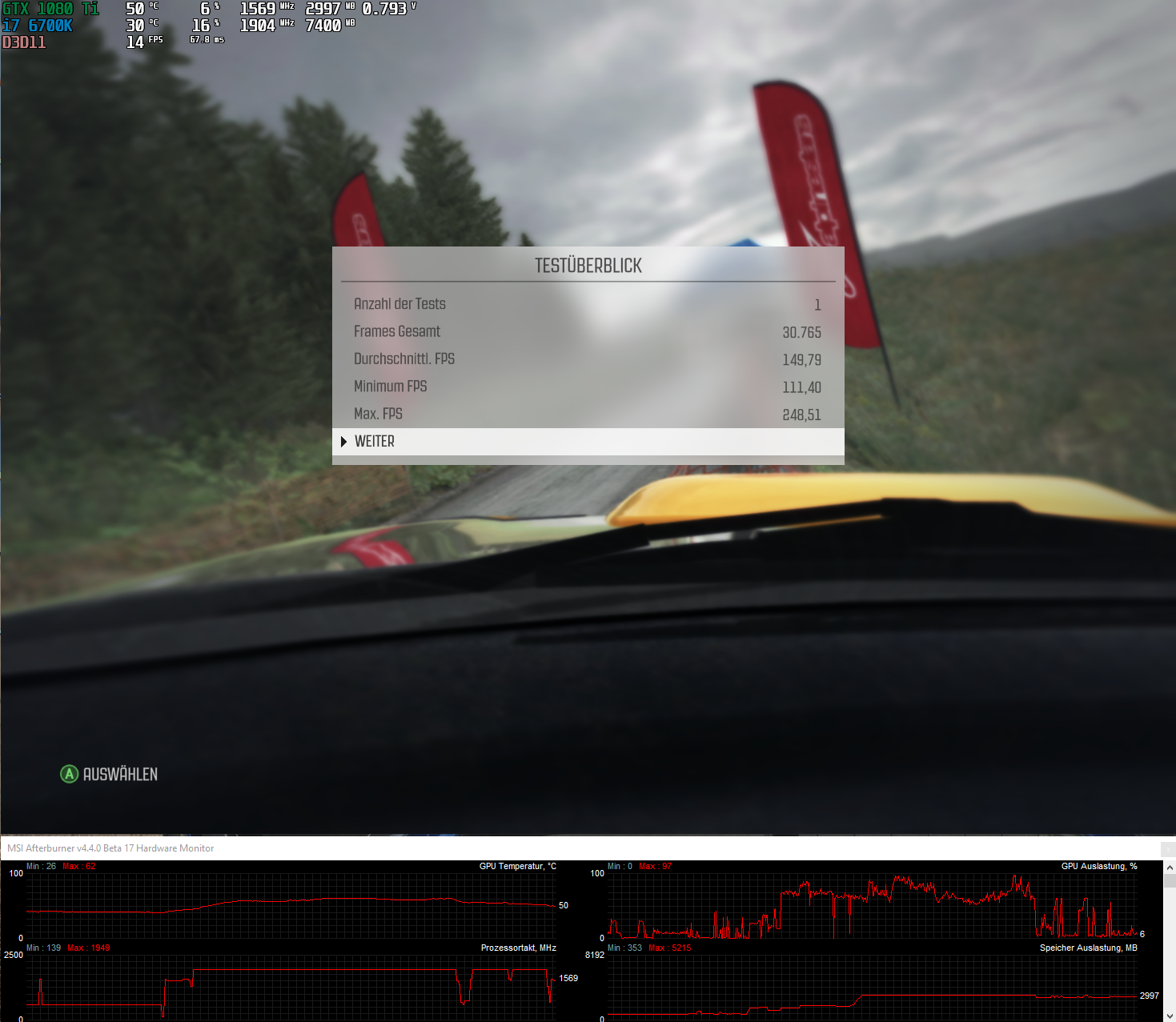Click 'Max : 97' in the GPU usage graph
The width and height of the screenshot is (1176, 1022).
tap(656, 867)
